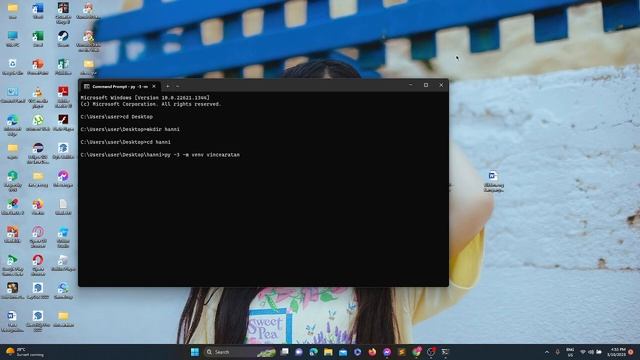The width and height of the screenshot is (640, 360).
Task: Open the Flash Player desktop shortcut
Action: point(63,122)
